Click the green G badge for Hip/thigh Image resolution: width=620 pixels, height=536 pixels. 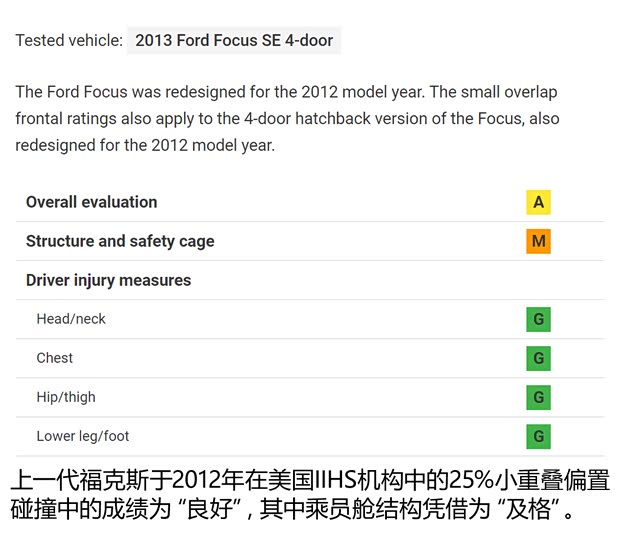pos(538,397)
